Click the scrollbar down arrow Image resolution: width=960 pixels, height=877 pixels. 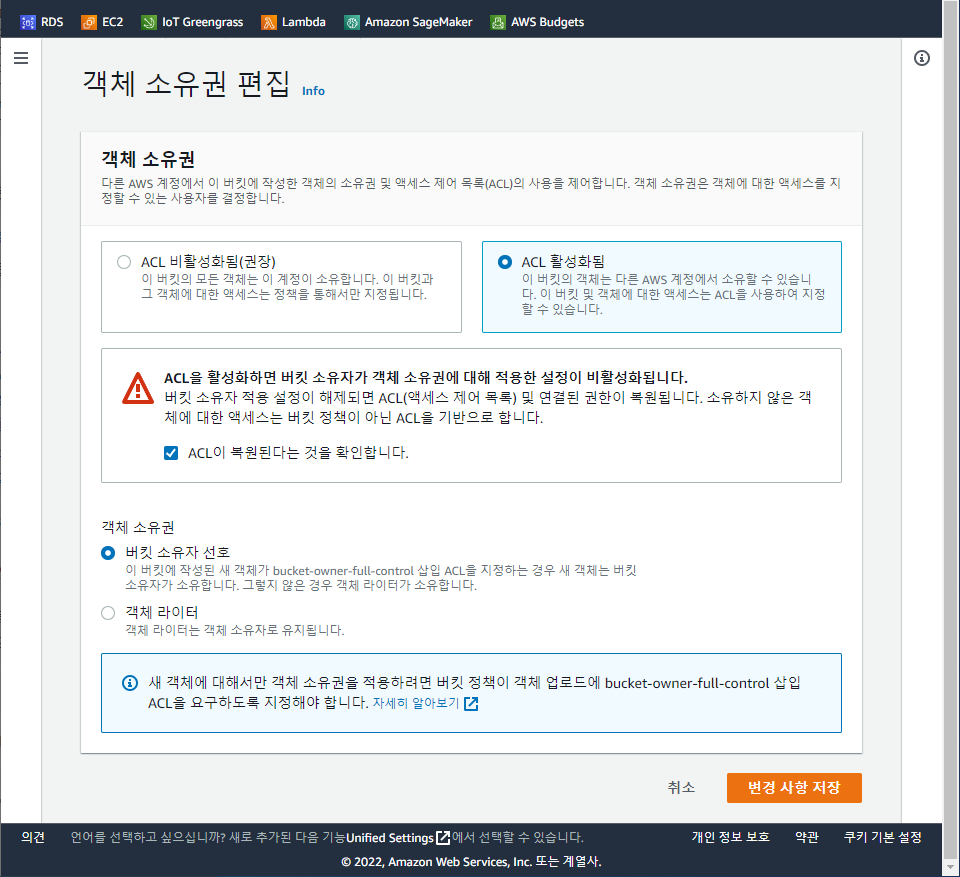(x=950, y=868)
